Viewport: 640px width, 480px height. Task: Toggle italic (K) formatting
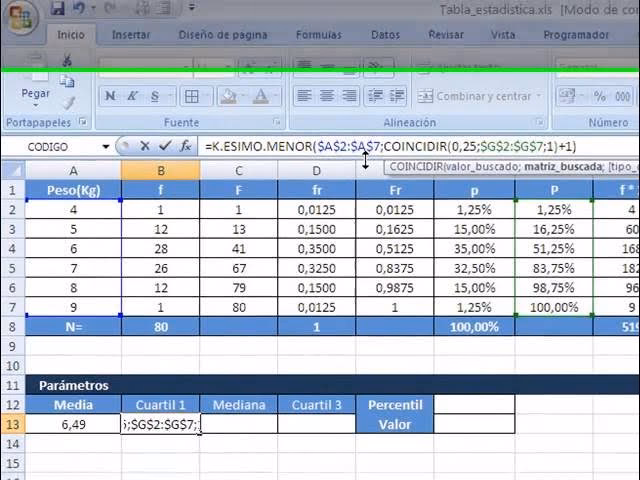(x=132, y=97)
